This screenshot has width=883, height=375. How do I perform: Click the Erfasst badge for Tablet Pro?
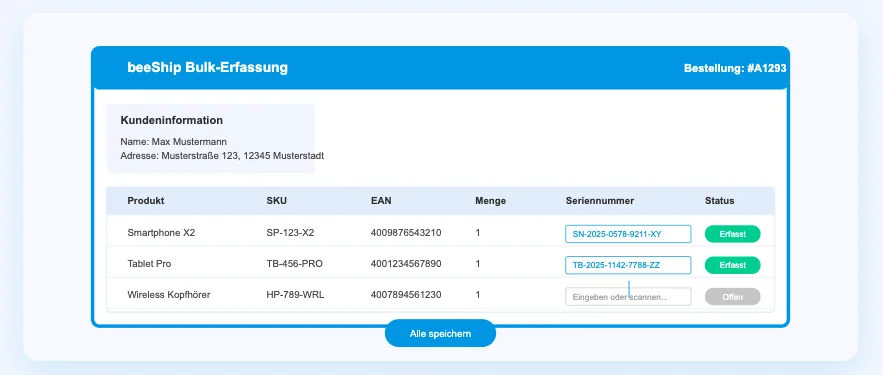[732, 265]
